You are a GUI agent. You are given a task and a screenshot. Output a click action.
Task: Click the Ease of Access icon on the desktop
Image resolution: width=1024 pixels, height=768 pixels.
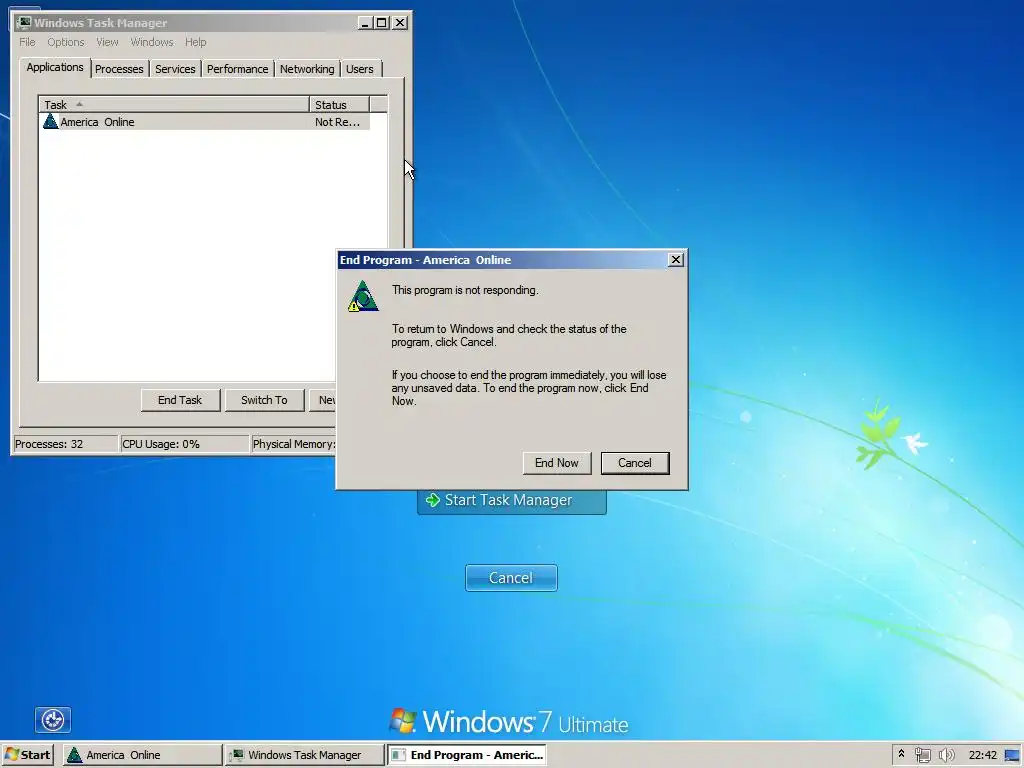pos(53,720)
